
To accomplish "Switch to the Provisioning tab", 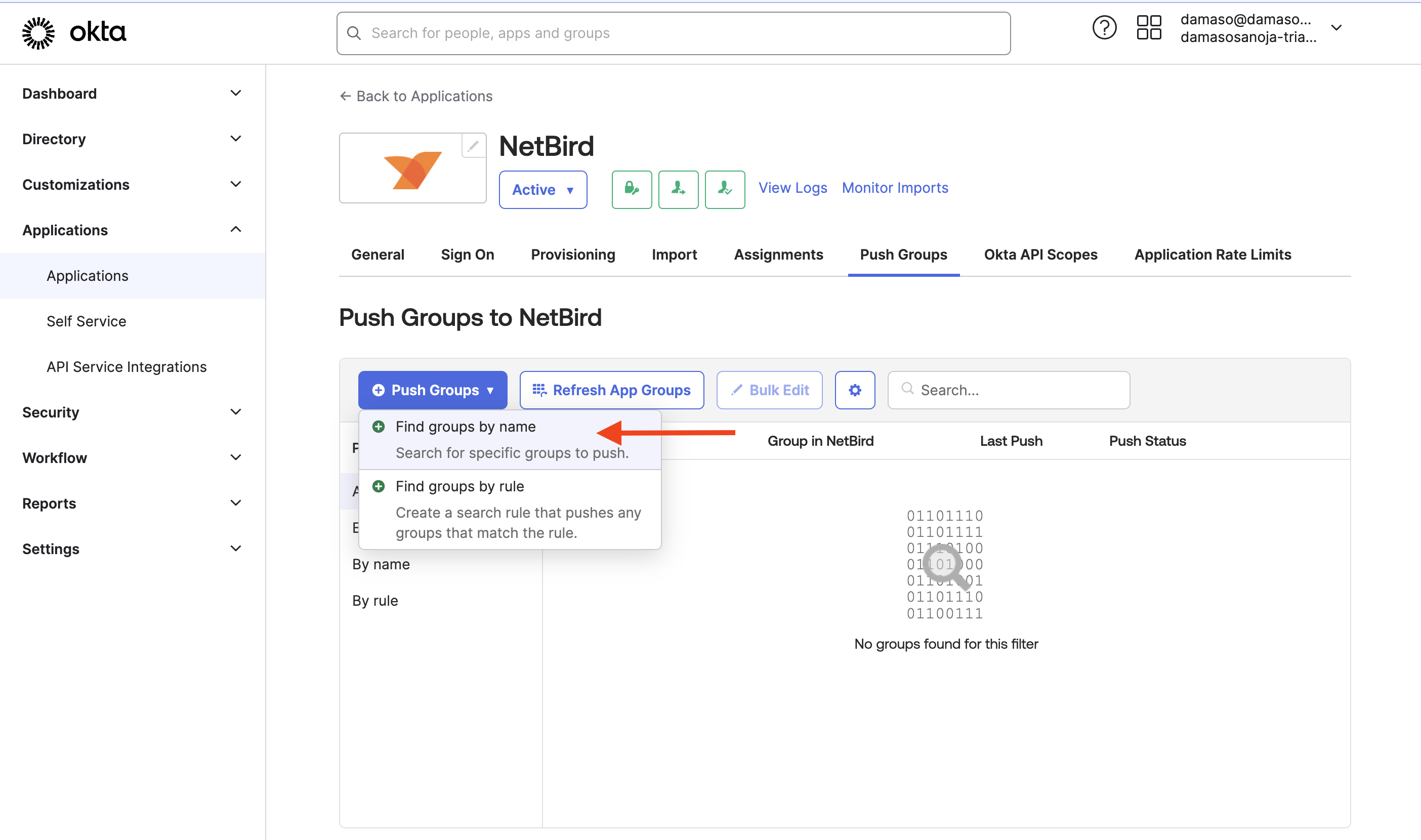I will pyautogui.click(x=573, y=255).
